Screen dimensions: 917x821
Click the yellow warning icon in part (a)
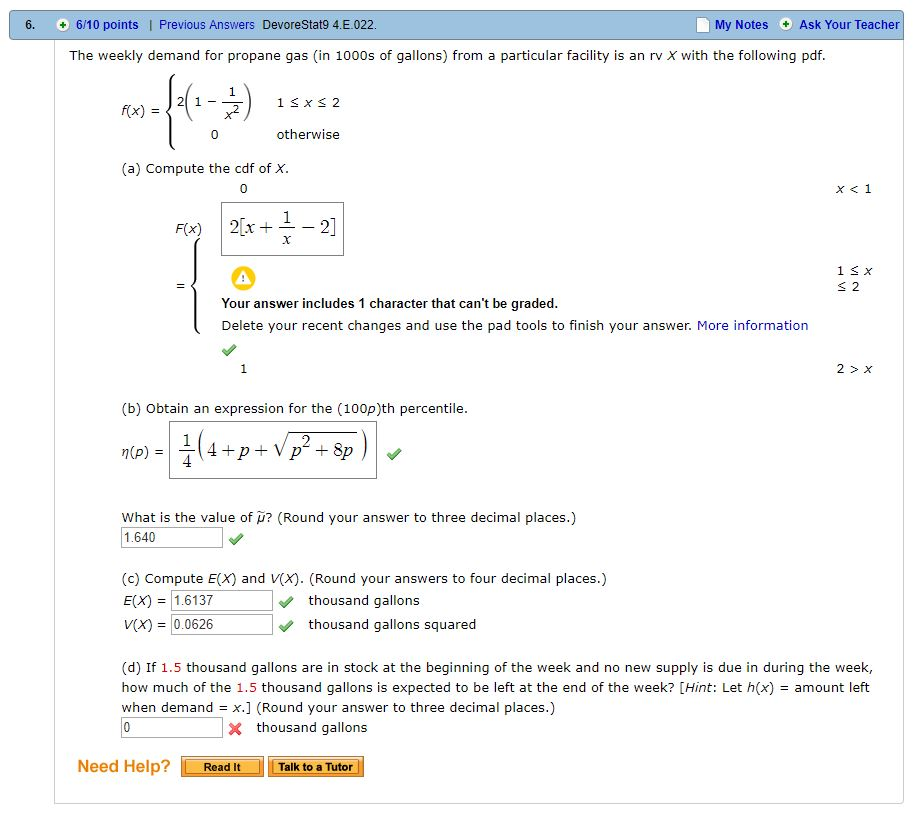pos(243,279)
